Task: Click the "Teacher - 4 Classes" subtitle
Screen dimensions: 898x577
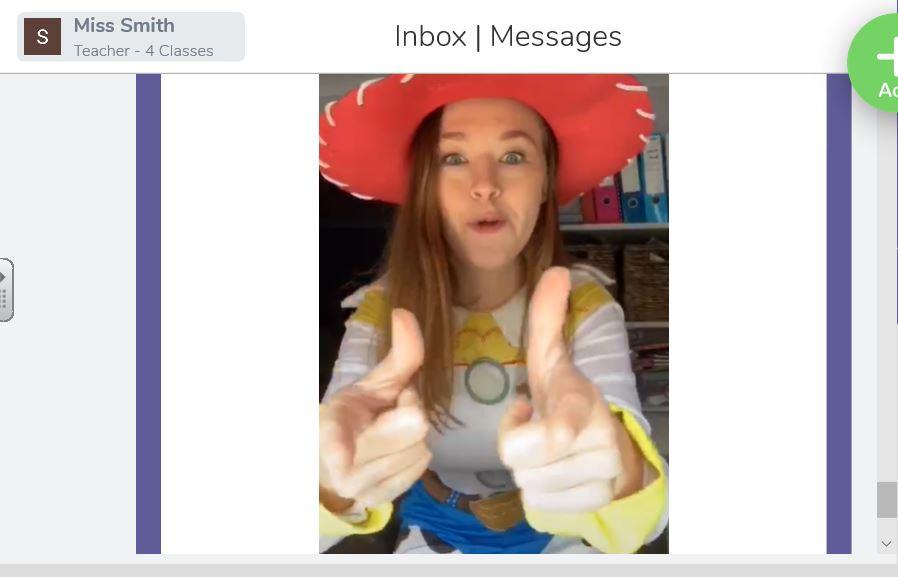Action: pos(144,51)
